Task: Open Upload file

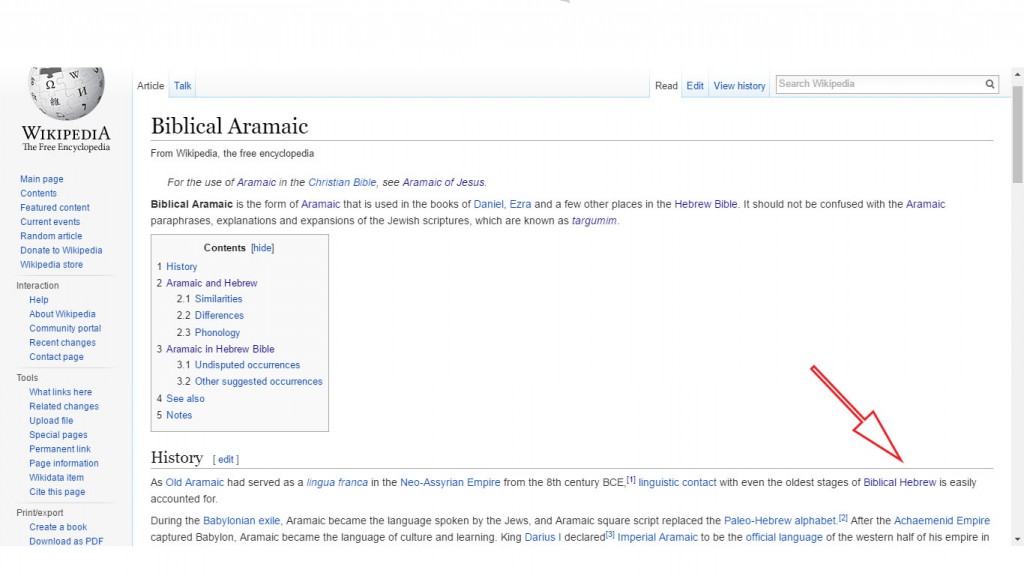Action: (51, 421)
